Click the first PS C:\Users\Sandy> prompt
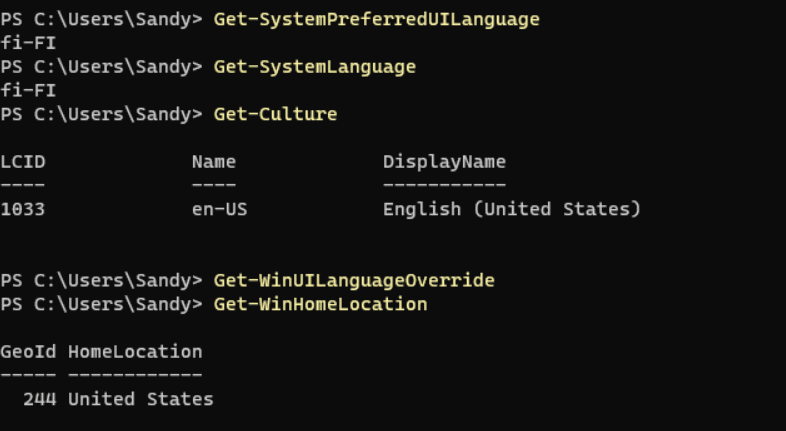Viewport: 786px width, 431px height. [x=102, y=20]
